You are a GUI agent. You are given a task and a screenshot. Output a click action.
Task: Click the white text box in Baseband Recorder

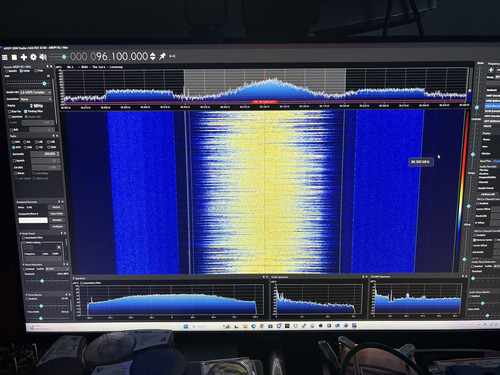pos(33,220)
